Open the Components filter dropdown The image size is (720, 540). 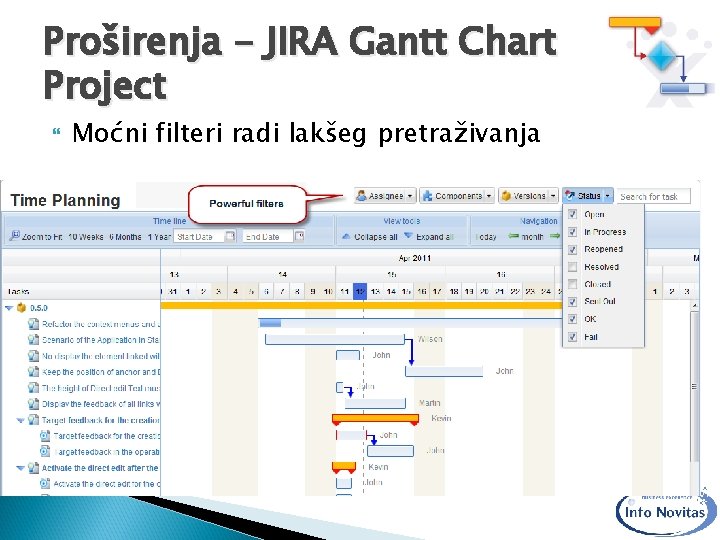[x=457, y=196]
